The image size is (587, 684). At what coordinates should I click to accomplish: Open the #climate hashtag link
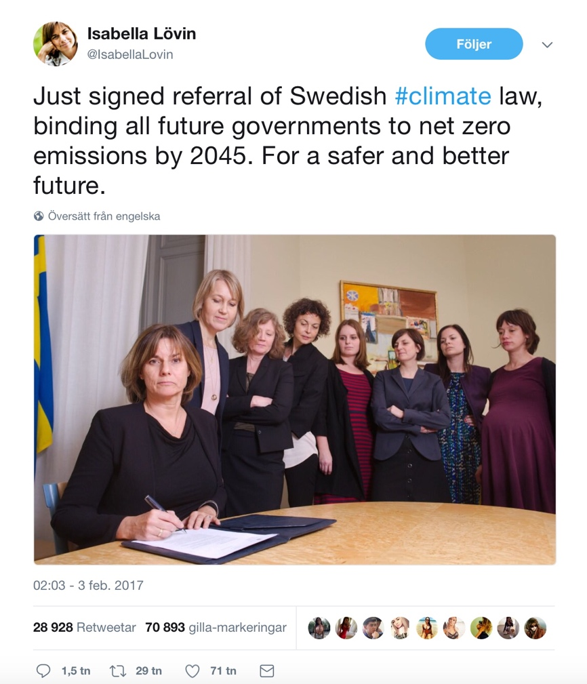(x=443, y=96)
